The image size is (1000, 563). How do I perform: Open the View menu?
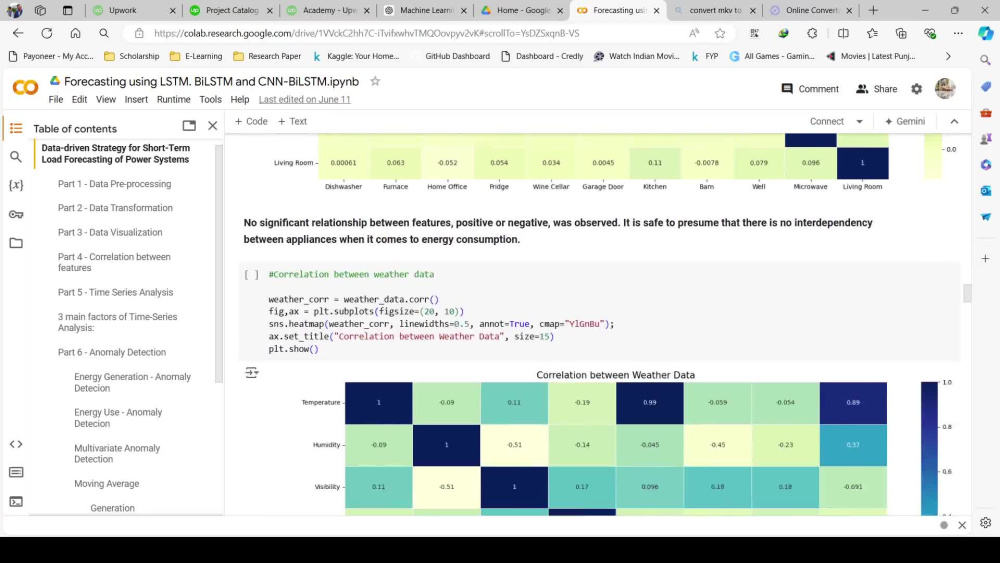coord(106,99)
